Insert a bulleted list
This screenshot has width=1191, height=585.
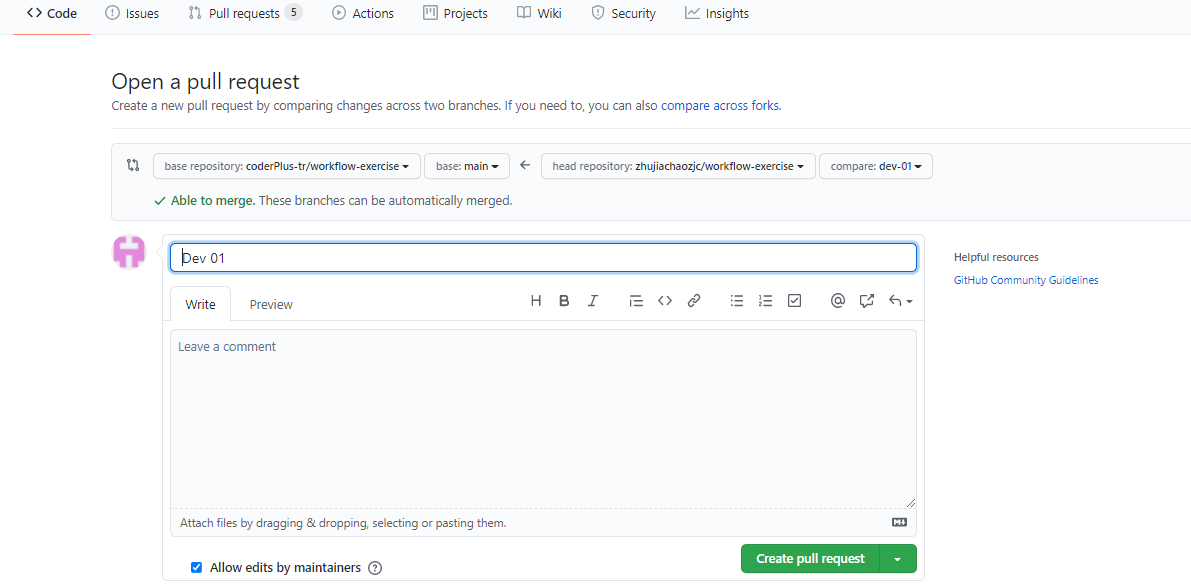pyautogui.click(x=737, y=301)
